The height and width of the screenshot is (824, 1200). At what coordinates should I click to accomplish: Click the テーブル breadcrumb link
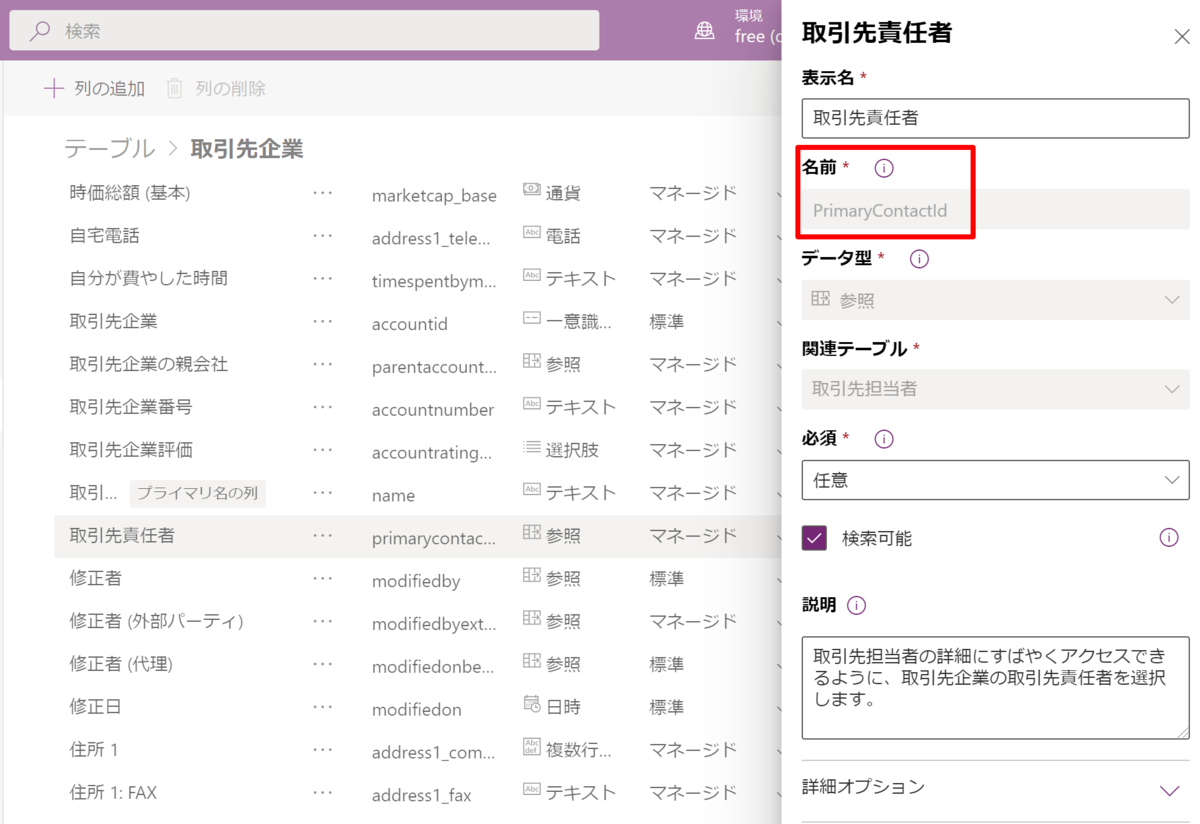109,146
